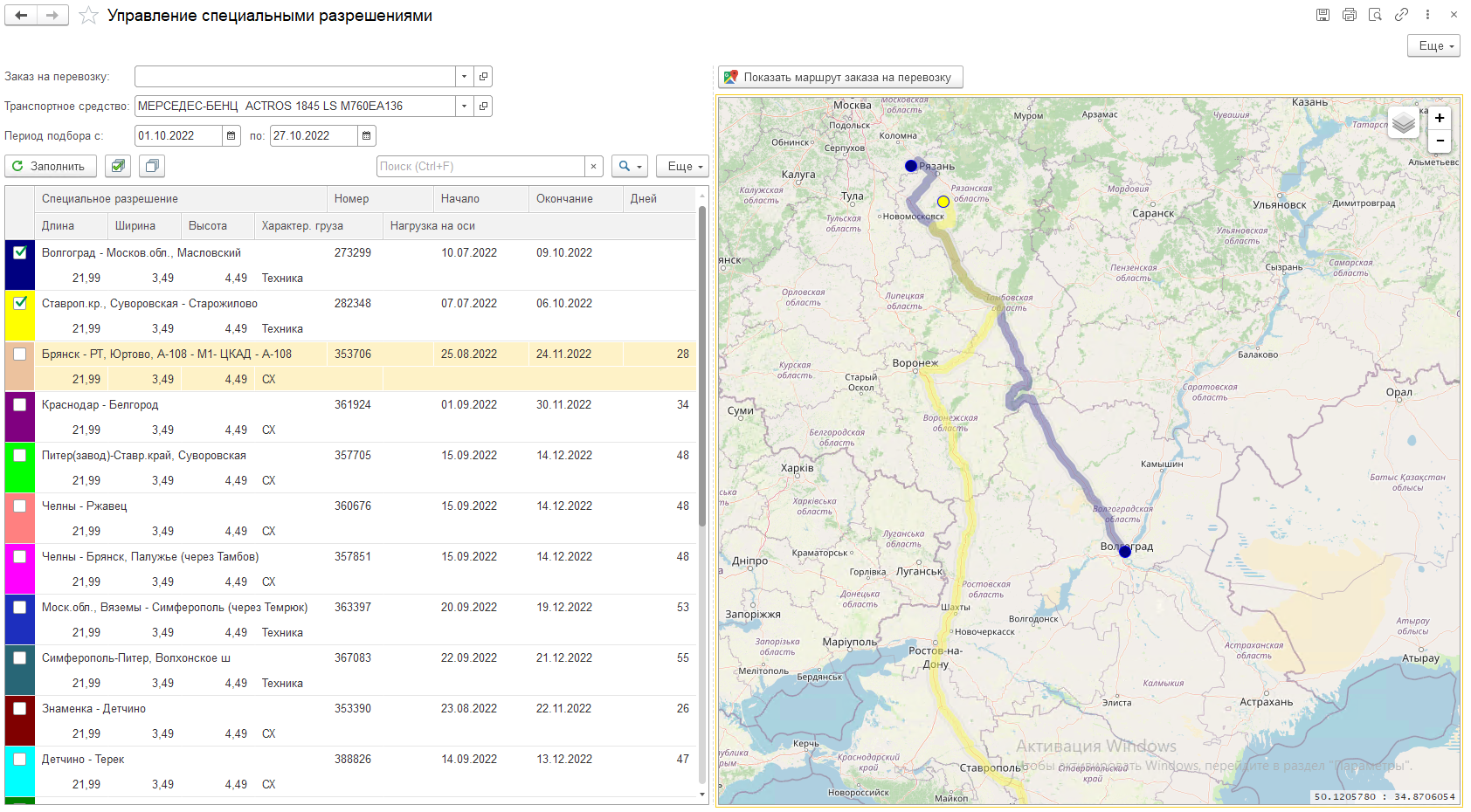The width and height of the screenshot is (1471, 812).
Task: Click Показать маршрут заказа на перевозку
Action: pos(839,77)
